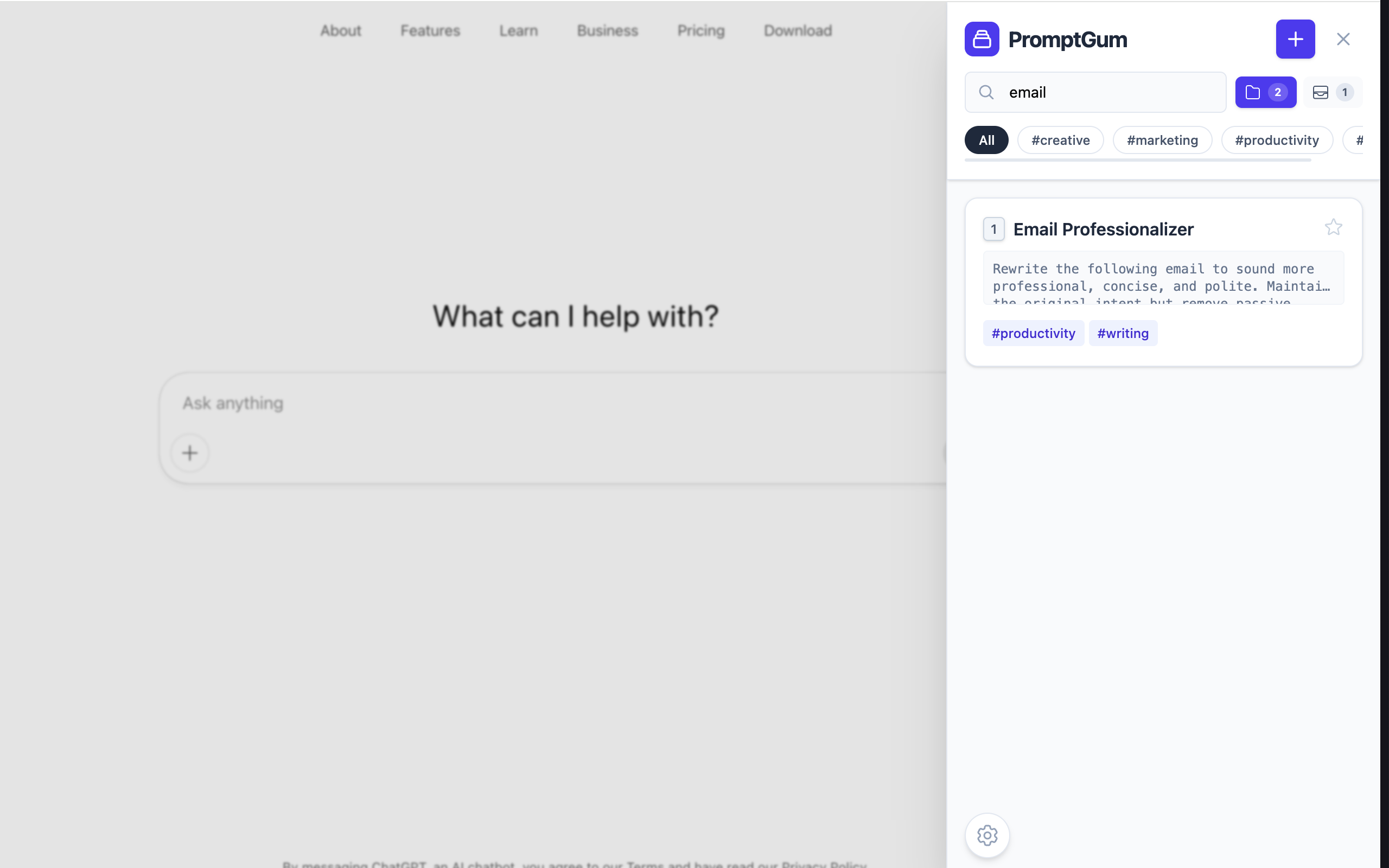Viewport: 1389px width, 868px height.
Task: Open settings via the gear icon
Action: pyautogui.click(x=986, y=835)
